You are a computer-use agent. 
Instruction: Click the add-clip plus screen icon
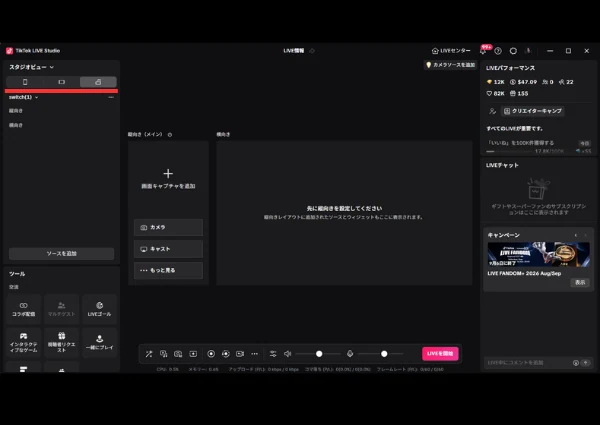click(193, 354)
